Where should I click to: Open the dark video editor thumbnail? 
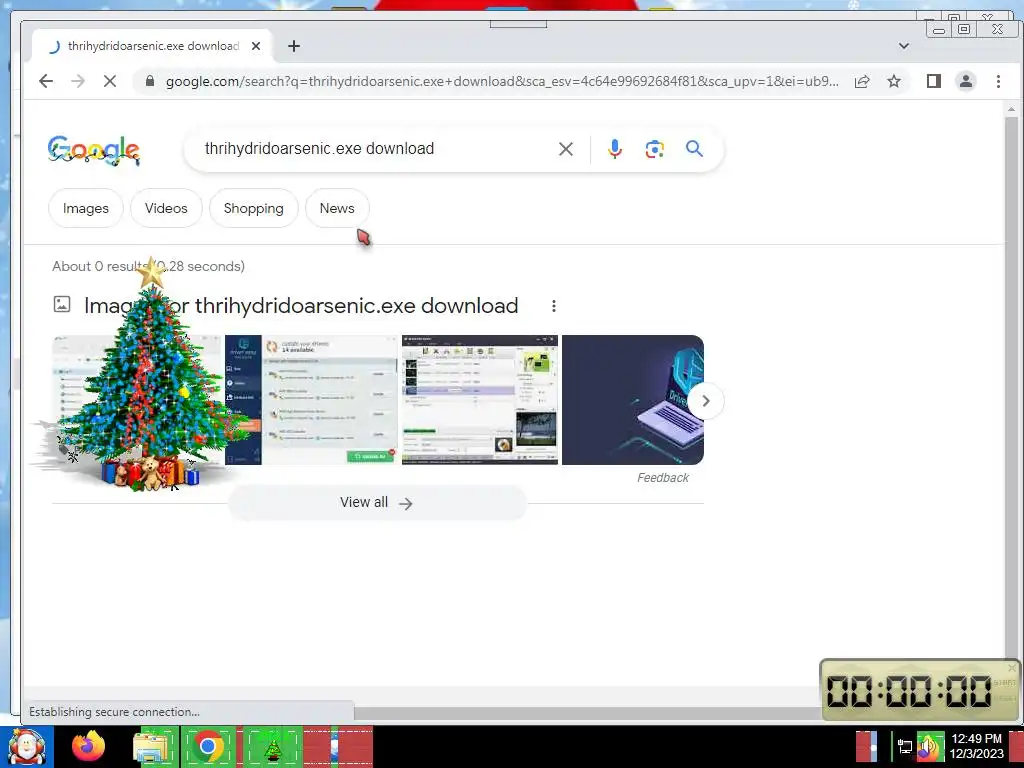[480, 400]
